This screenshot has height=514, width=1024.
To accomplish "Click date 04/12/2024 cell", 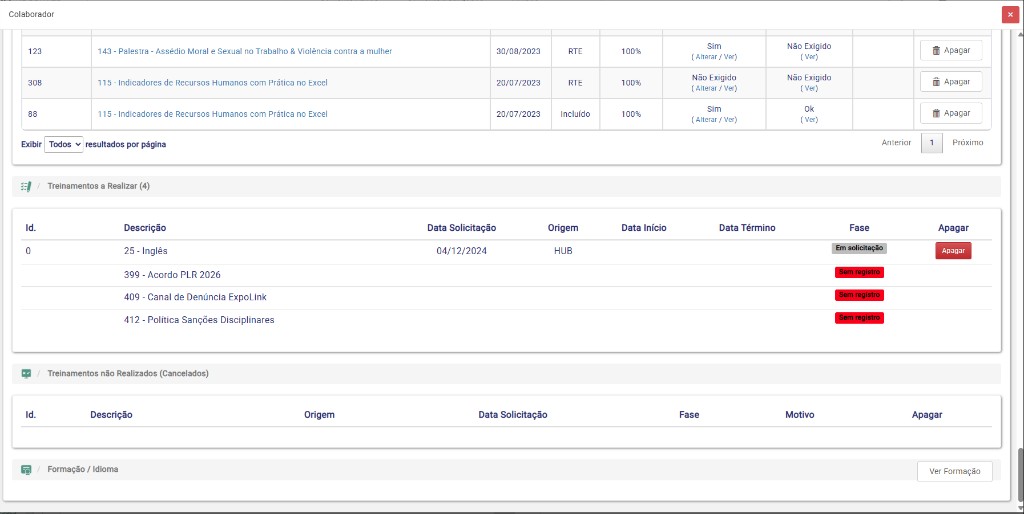I will [x=462, y=251].
